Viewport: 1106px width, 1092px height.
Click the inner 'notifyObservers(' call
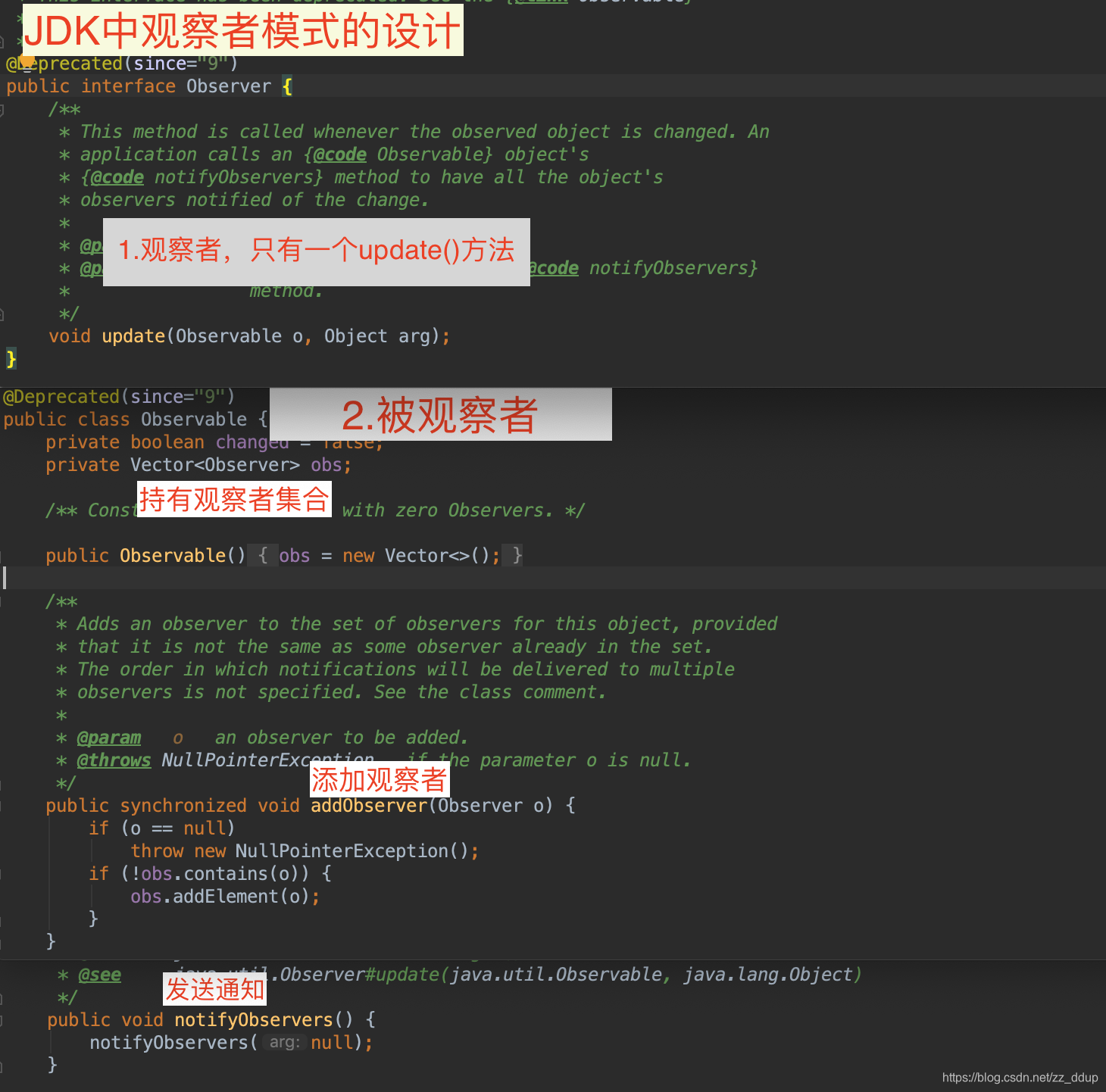pyautogui.click(x=173, y=1043)
